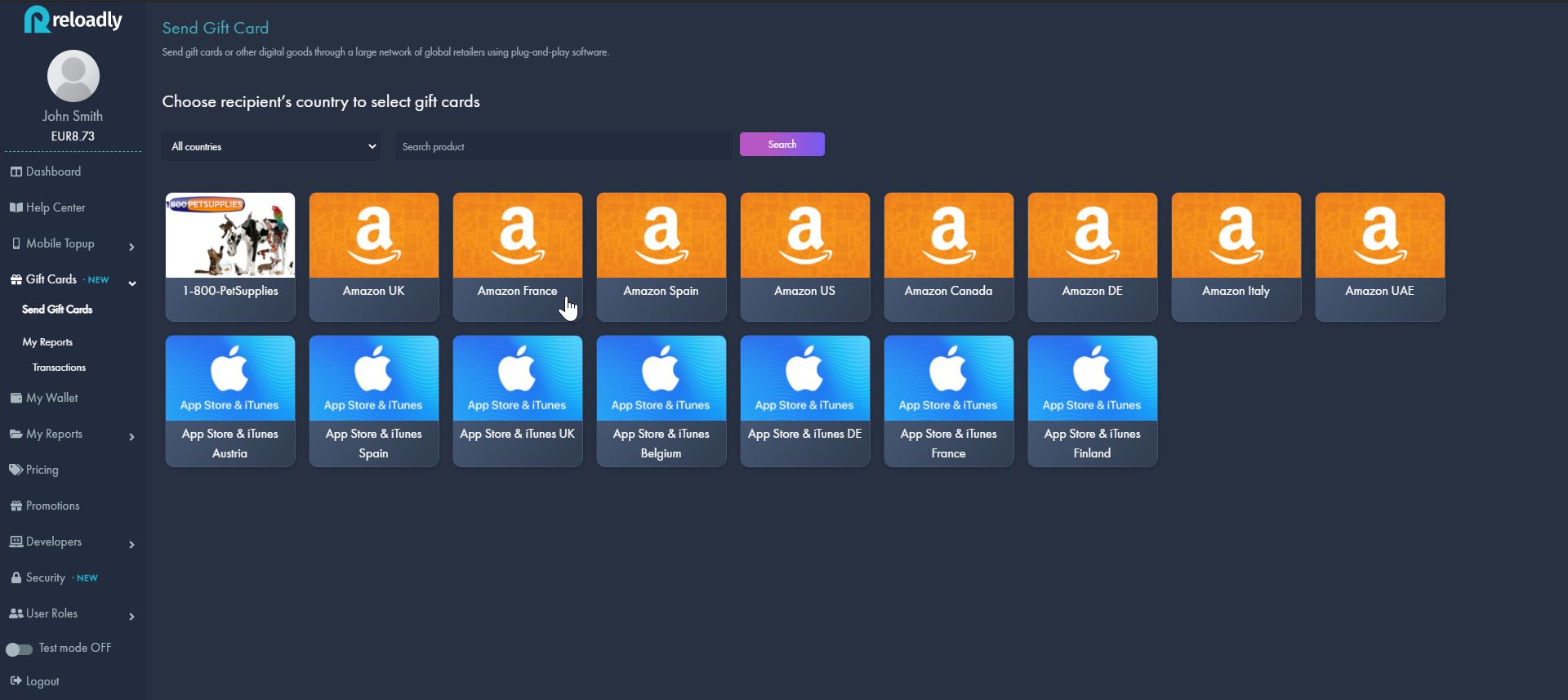Image resolution: width=1568 pixels, height=700 pixels.
Task: Select the Amazon DE gift card
Action: [x=1093, y=256]
